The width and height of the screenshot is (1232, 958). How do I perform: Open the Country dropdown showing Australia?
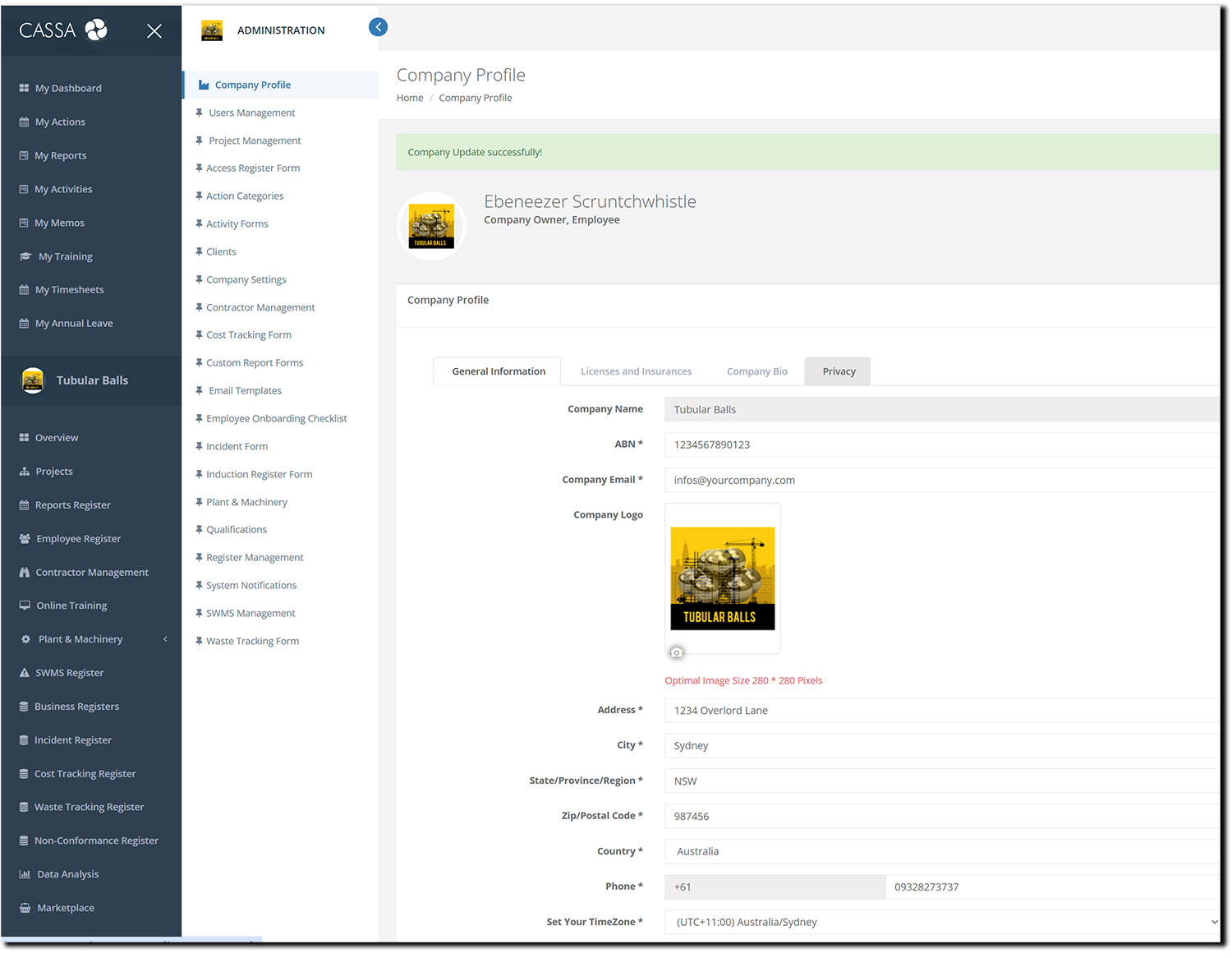coord(942,851)
